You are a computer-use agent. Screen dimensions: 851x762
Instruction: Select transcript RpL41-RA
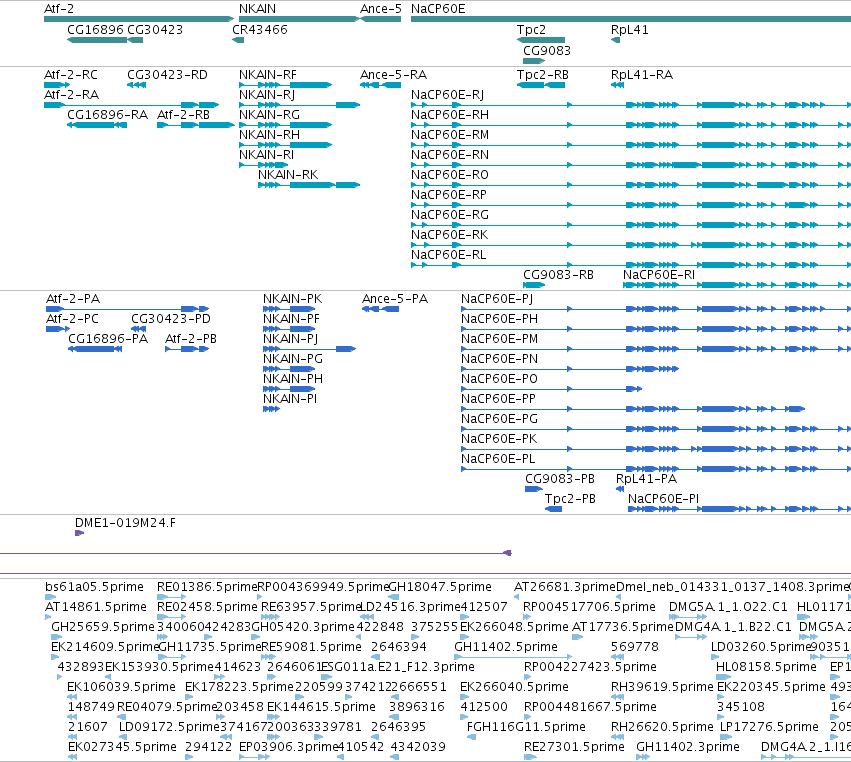(642, 75)
